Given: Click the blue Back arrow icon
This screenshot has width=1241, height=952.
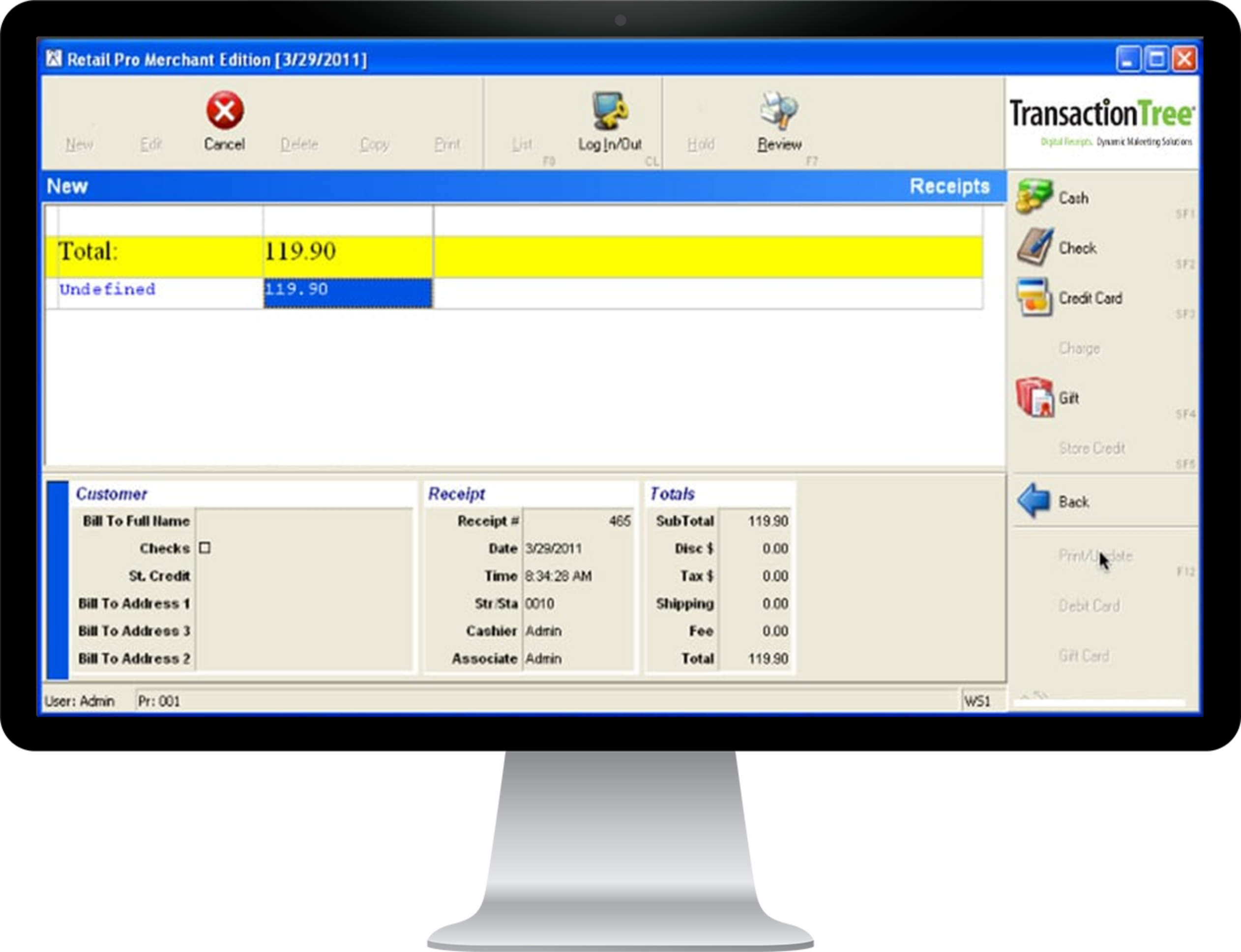Looking at the screenshot, I should [x=1034, y=501].
